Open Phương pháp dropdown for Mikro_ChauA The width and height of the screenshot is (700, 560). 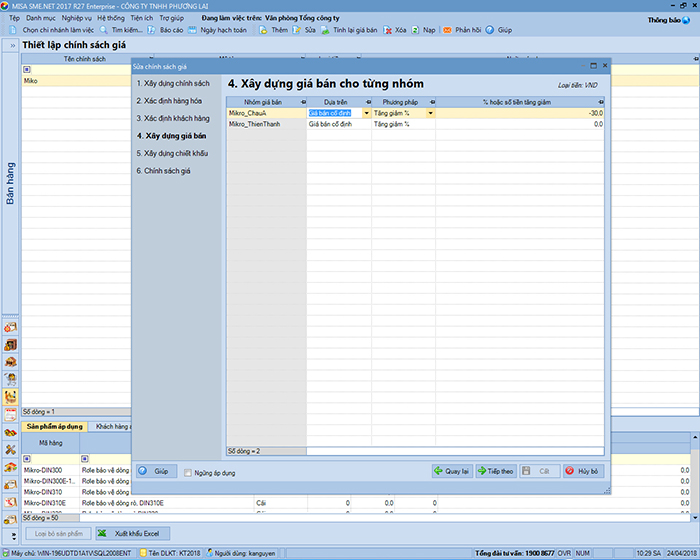tap(430, 113)
